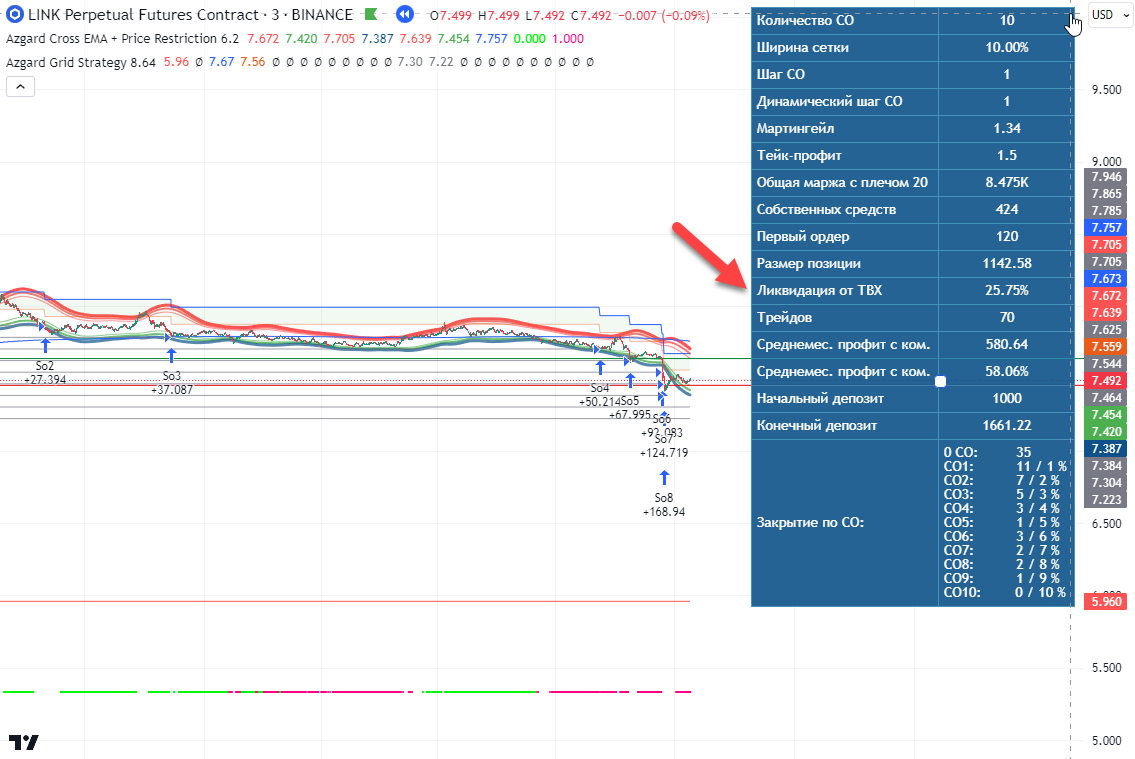This screenshot has width=1135, height=759.
Task: Click the 58.06% monthly profit value
Action: (1006, 371)
